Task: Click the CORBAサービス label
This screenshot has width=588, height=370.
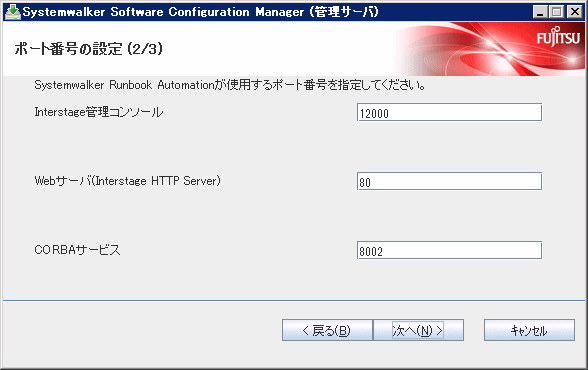Action: pyautogui.click(x=77, y=250)
